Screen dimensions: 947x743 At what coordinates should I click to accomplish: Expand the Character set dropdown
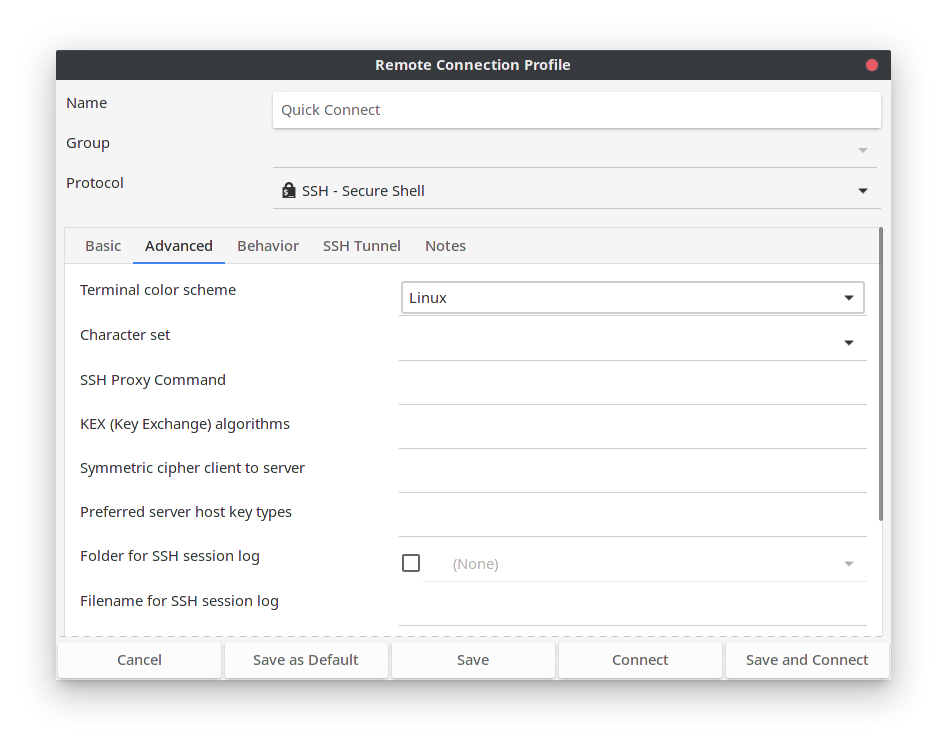tap(848, 343)
